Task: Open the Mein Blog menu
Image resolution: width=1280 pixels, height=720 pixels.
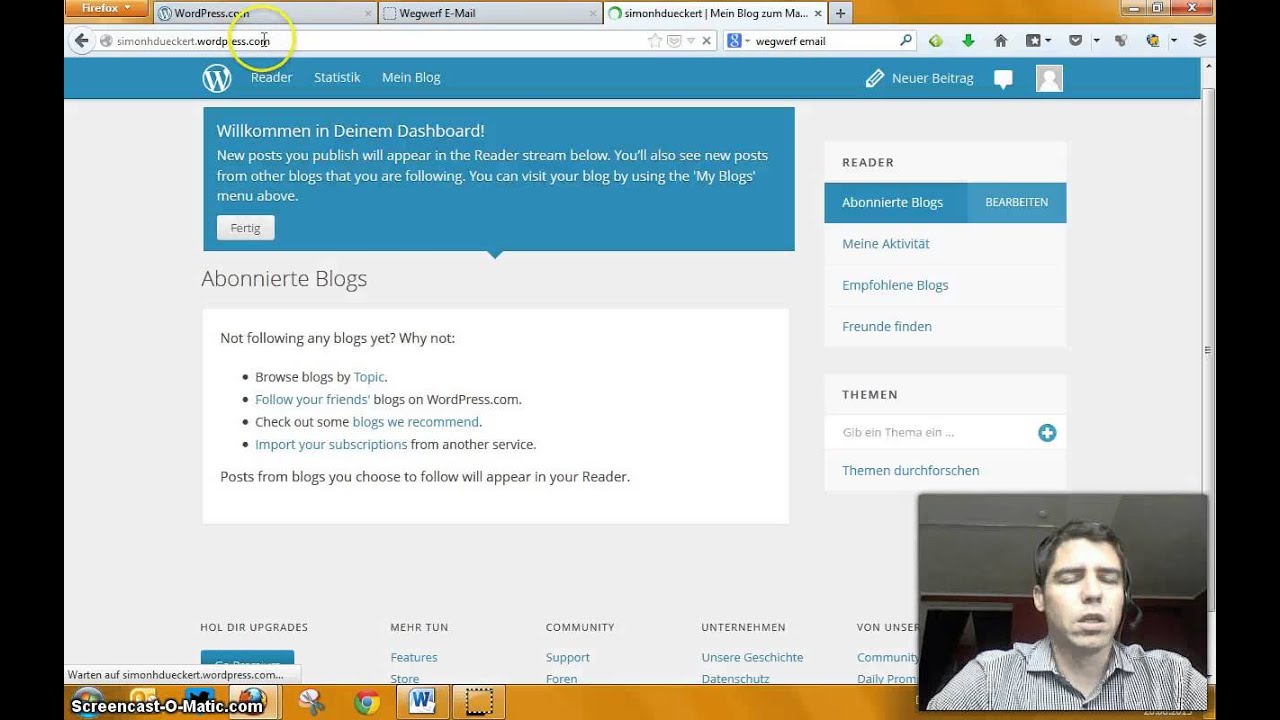Action: [x=411, y=78]
